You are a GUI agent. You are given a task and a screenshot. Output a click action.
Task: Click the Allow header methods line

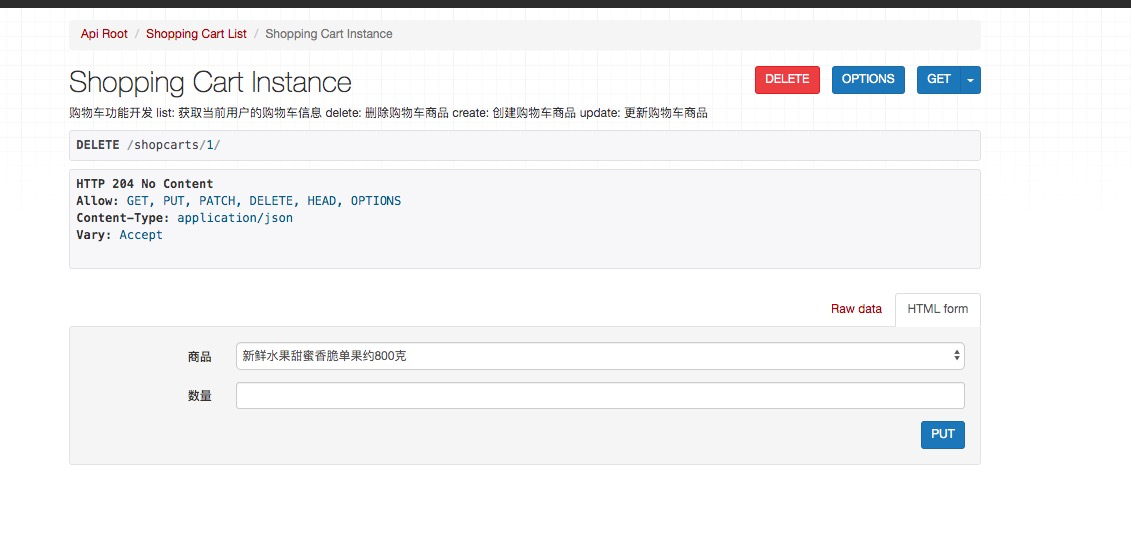click(239, 201)
